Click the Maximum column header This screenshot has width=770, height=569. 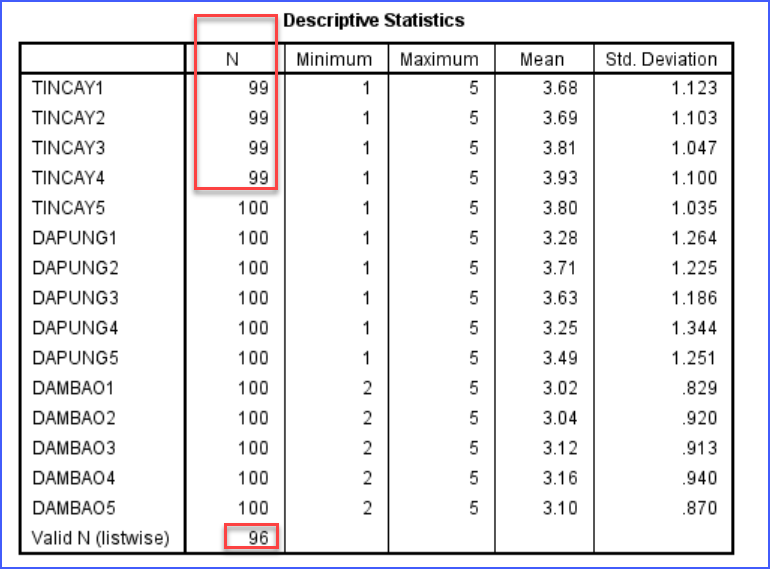tap(439, 59)
